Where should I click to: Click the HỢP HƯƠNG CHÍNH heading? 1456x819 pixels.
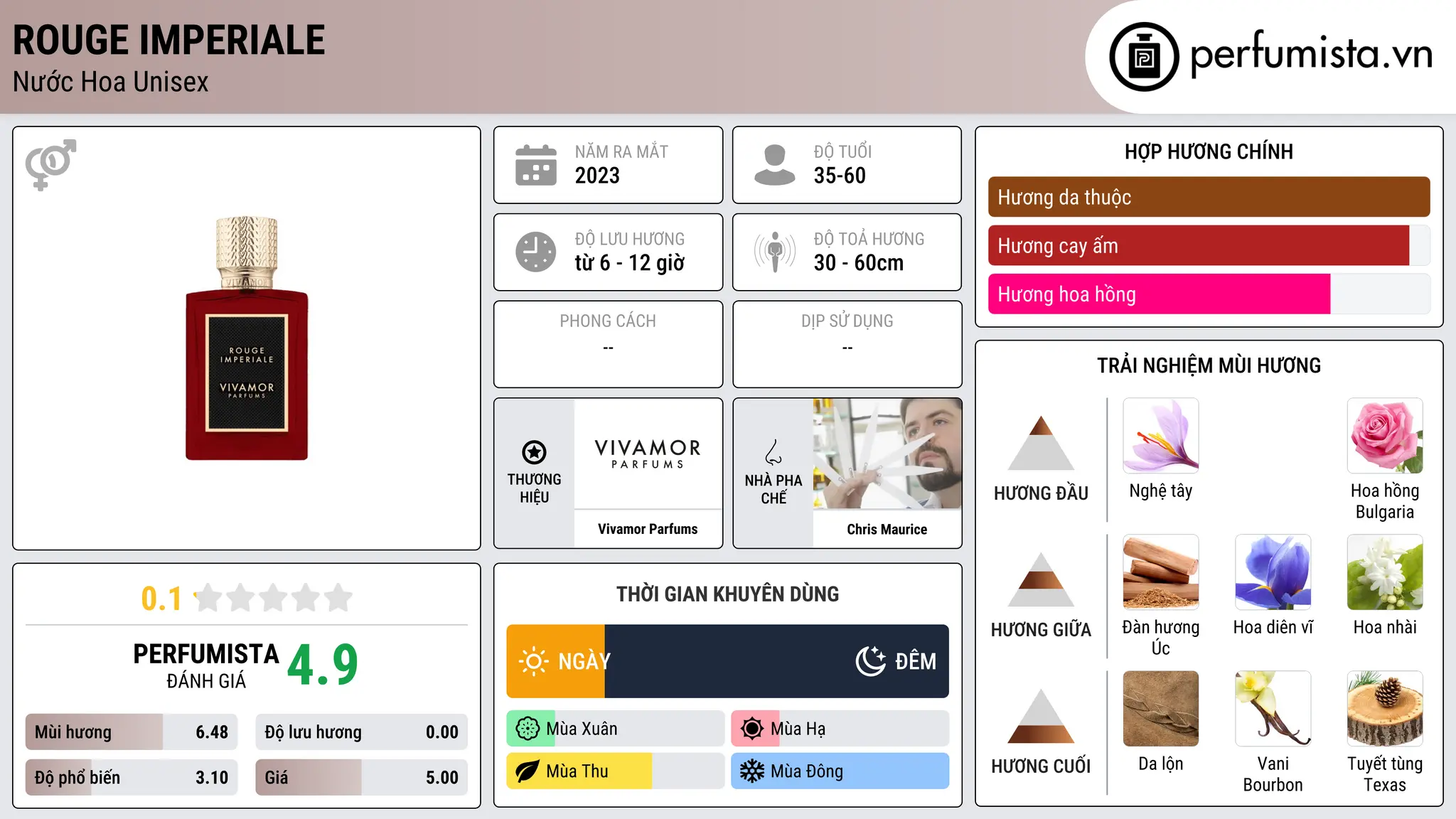click(x=1209, y=151)
